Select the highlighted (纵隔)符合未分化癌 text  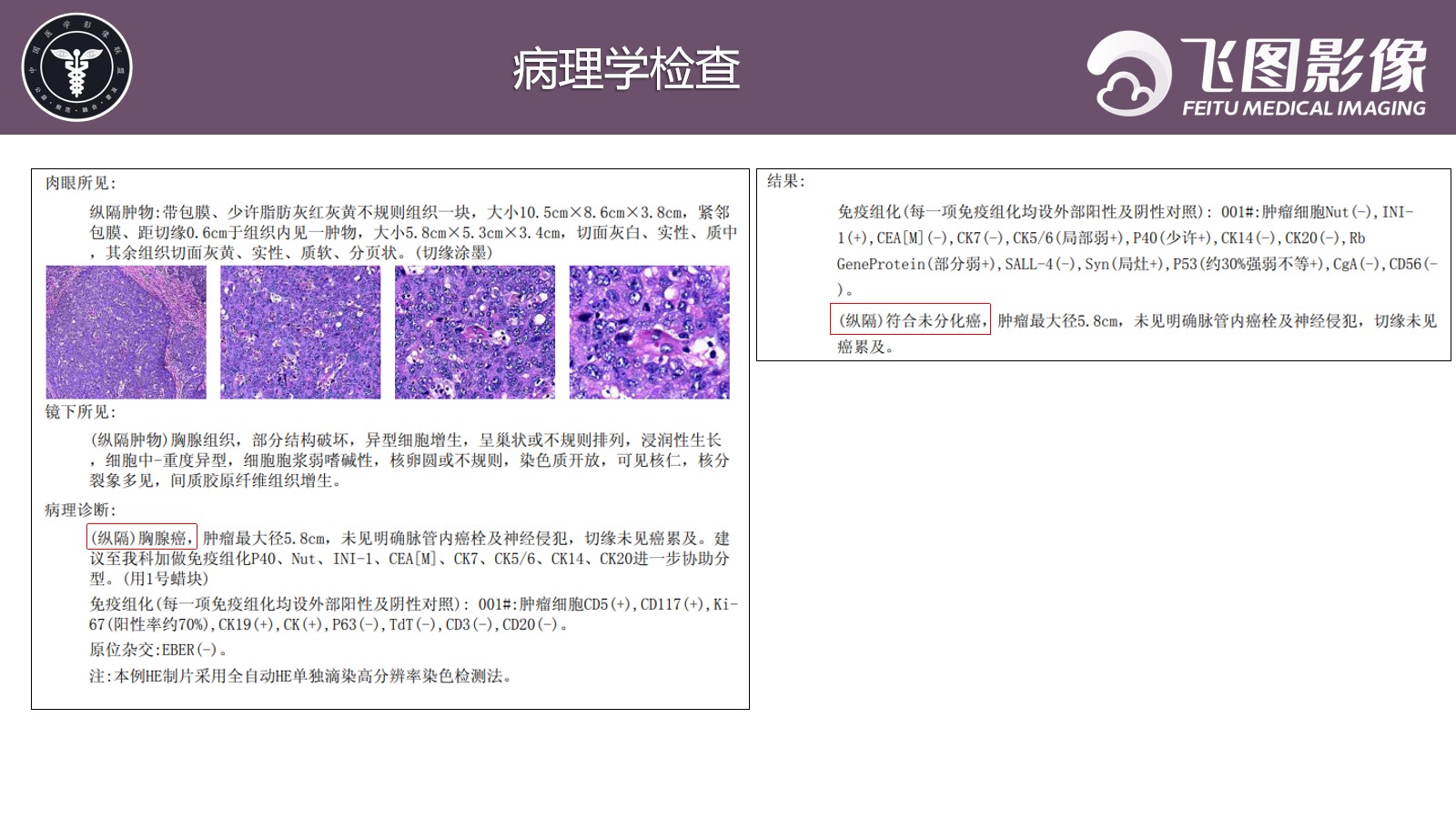click(910, 320)
